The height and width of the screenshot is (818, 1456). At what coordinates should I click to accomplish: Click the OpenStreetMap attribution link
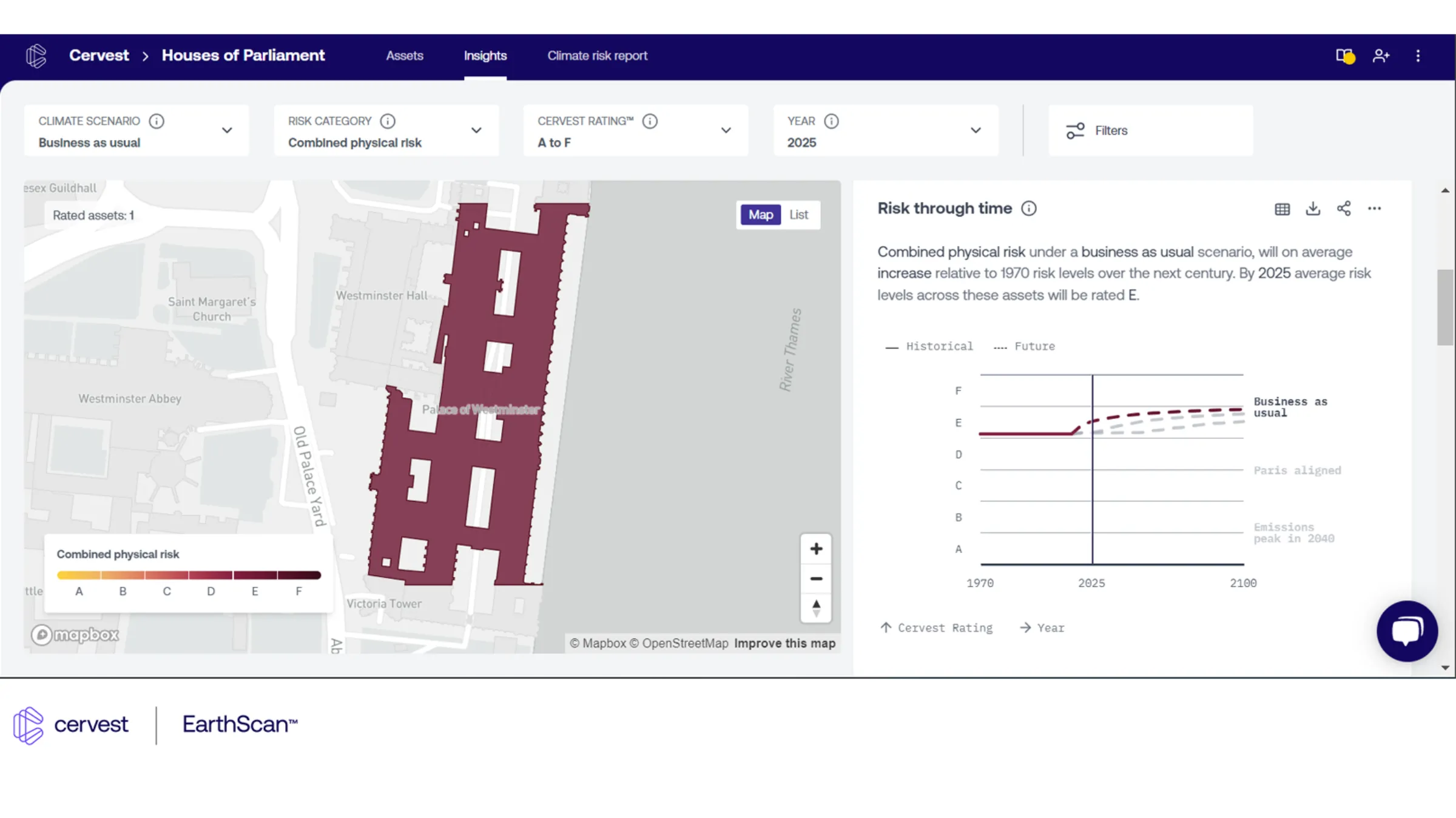point(679,643)
